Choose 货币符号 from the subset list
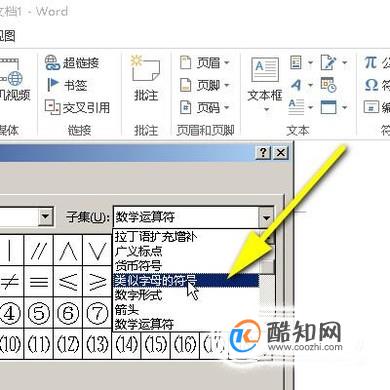The image size is (390, 390). 186,266
